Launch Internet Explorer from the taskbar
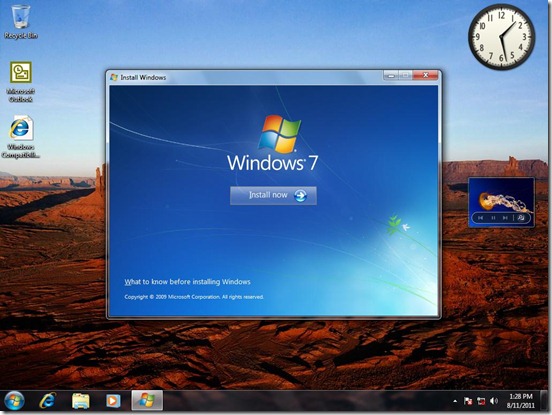Screen dimensions: 552x415 click(48, 401)
